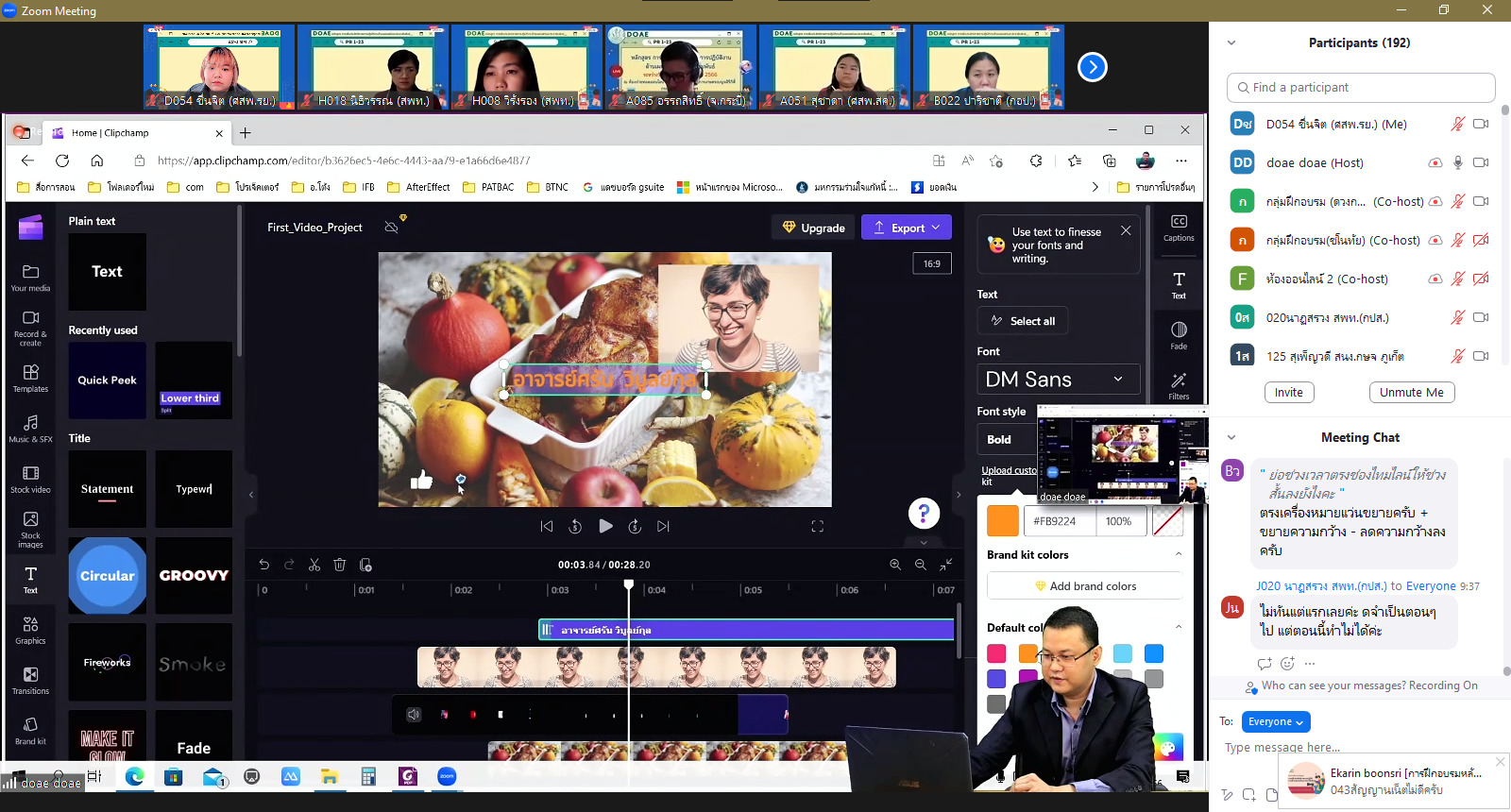The width and height of the screenshot is (1511, 812).
Task: Pick the orange current color swatch
Action: click(x=1003, y=521)
